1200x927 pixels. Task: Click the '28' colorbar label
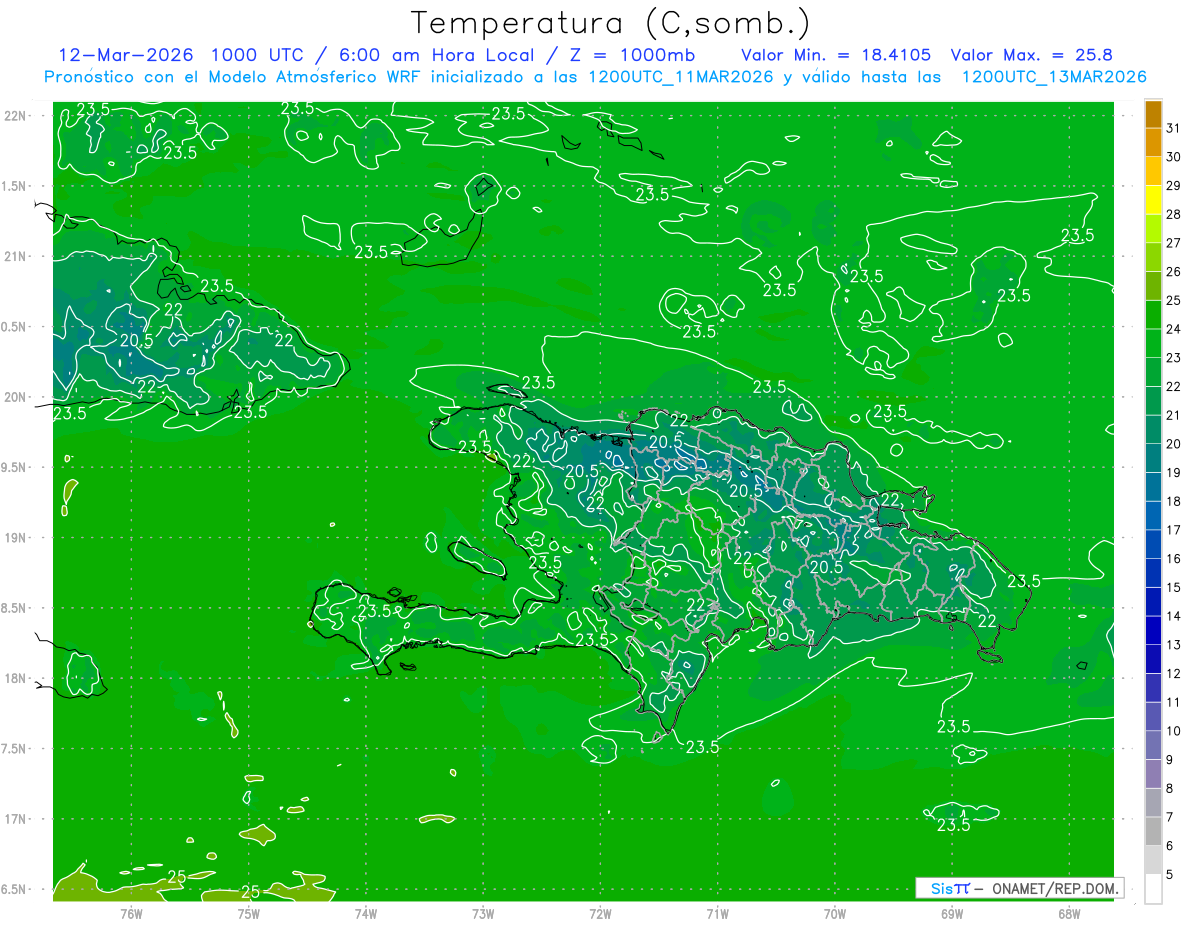pos(1174,214)
